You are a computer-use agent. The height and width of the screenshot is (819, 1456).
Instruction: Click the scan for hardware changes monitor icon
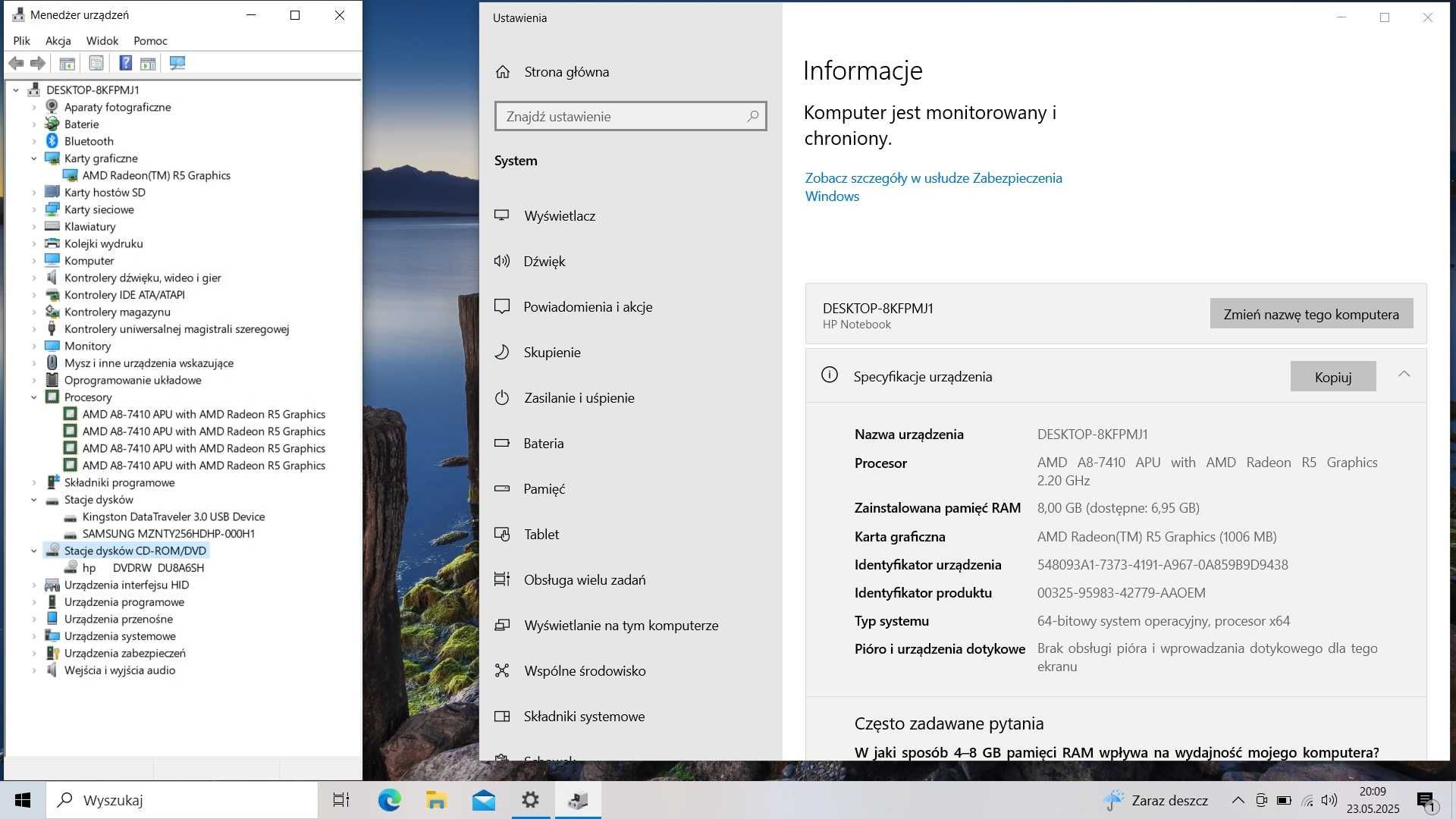pos(177,64)
